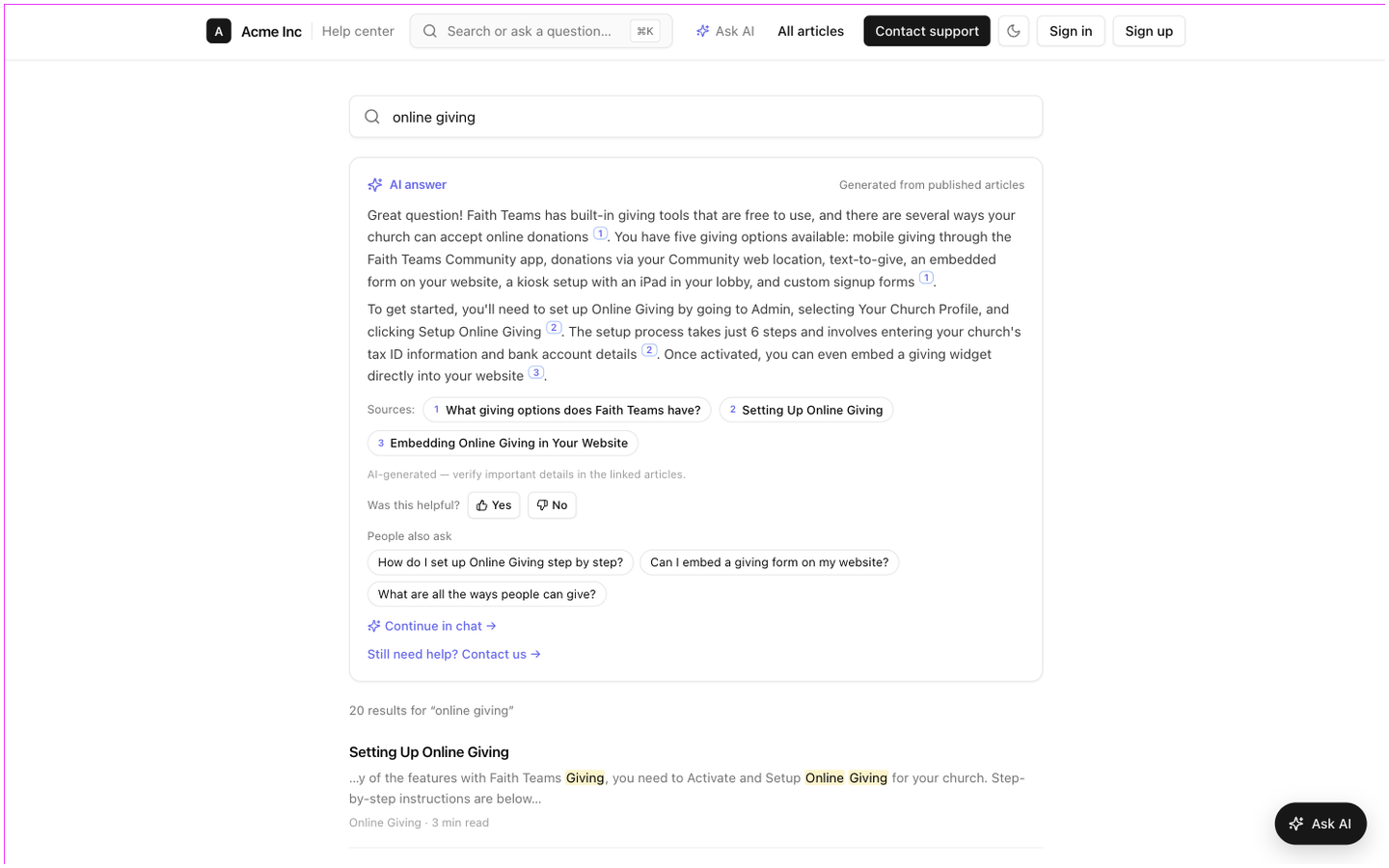Open Ask AI in the top navigation
Image resolution: width=1389 pixels, height=868 pixels.
(x=725, y=31)
